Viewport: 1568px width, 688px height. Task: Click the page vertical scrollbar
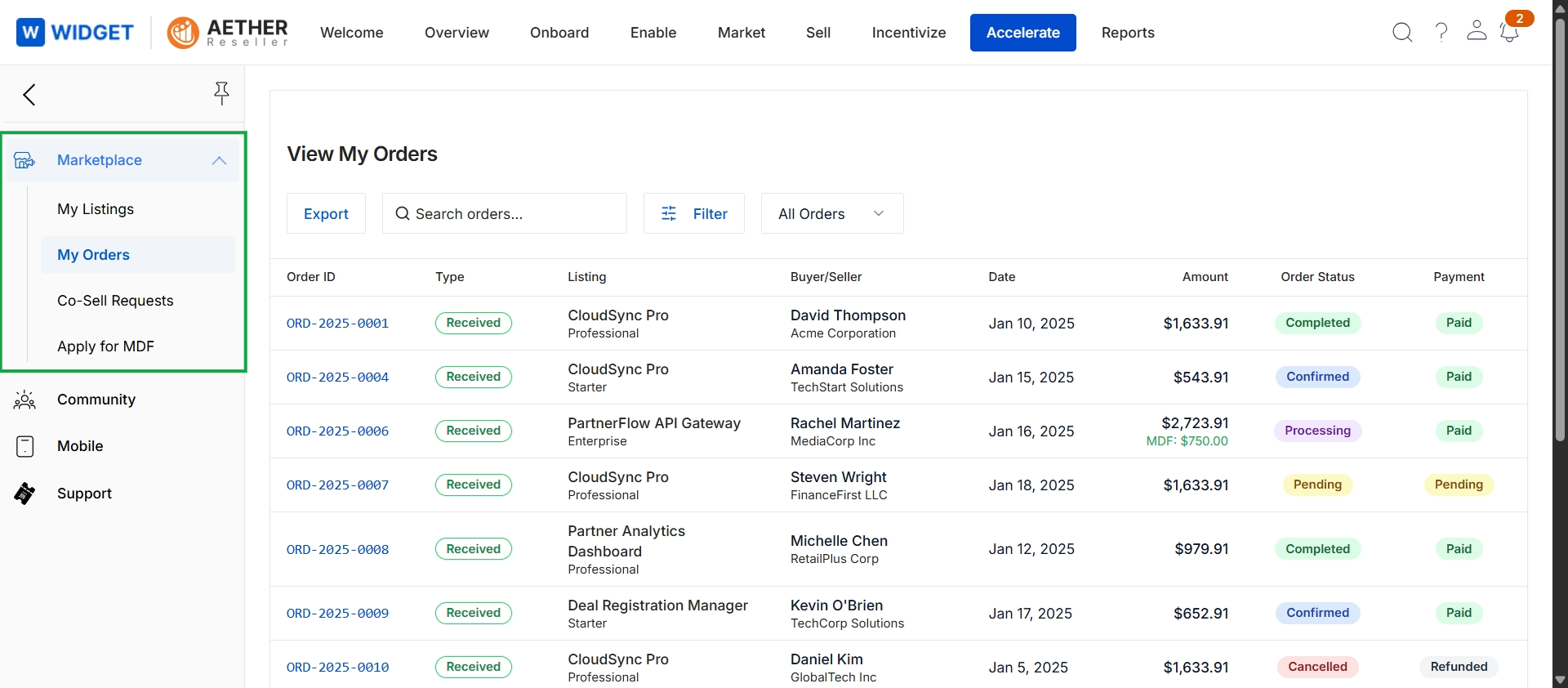1560,229
